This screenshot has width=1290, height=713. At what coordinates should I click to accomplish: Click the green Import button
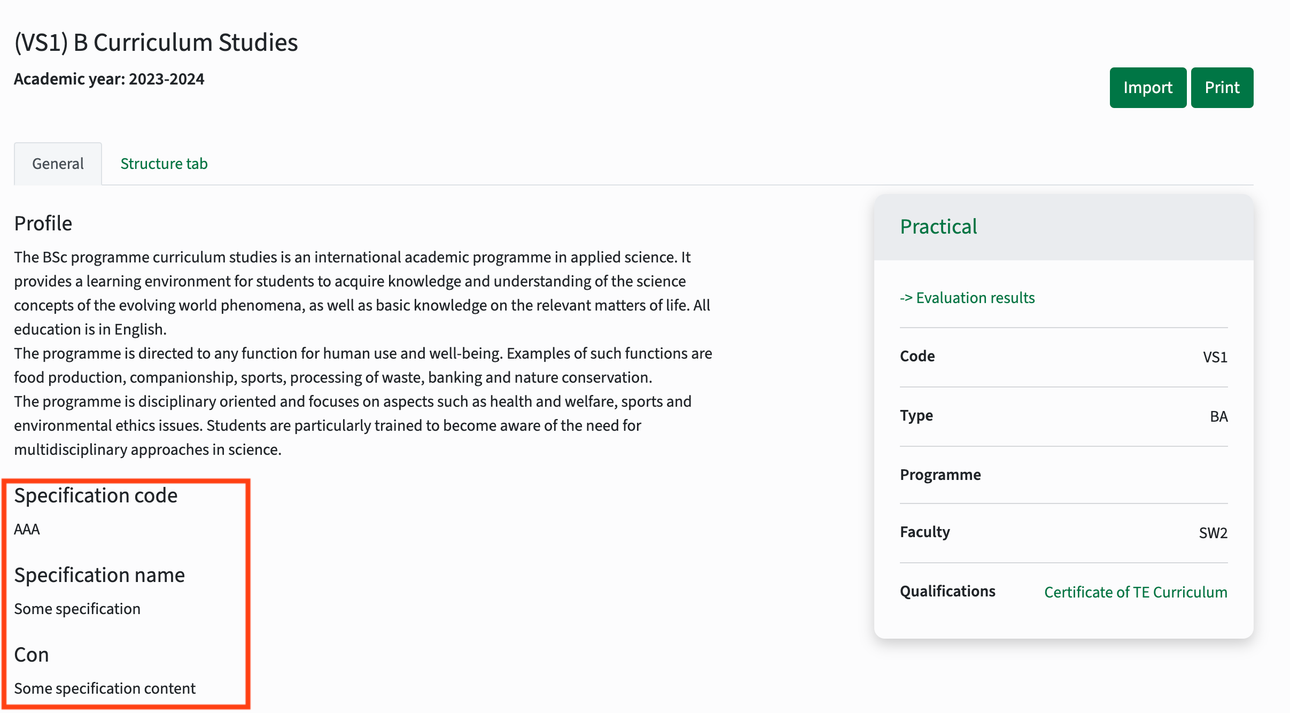(1147, 88)
